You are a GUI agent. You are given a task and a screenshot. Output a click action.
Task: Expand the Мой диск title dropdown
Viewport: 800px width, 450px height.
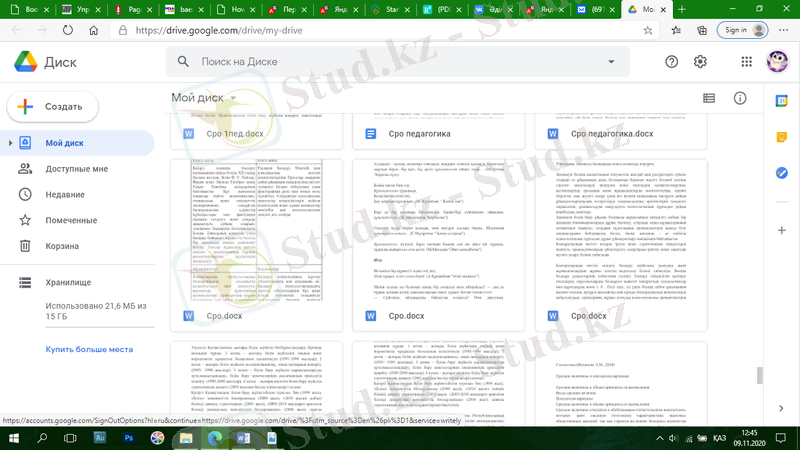point(233,98)
